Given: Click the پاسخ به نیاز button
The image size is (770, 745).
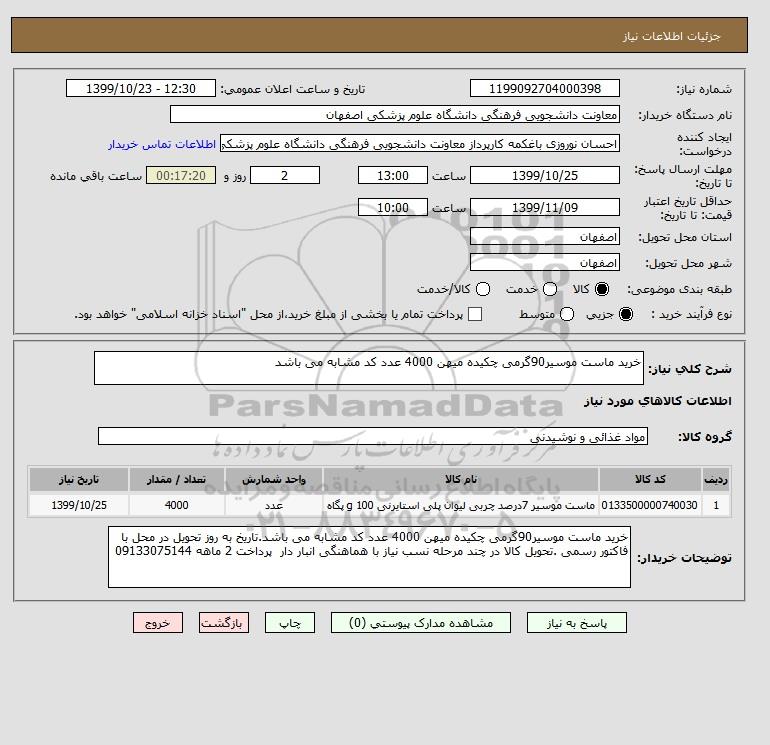Looking at the screenshot, I should 577,623.
